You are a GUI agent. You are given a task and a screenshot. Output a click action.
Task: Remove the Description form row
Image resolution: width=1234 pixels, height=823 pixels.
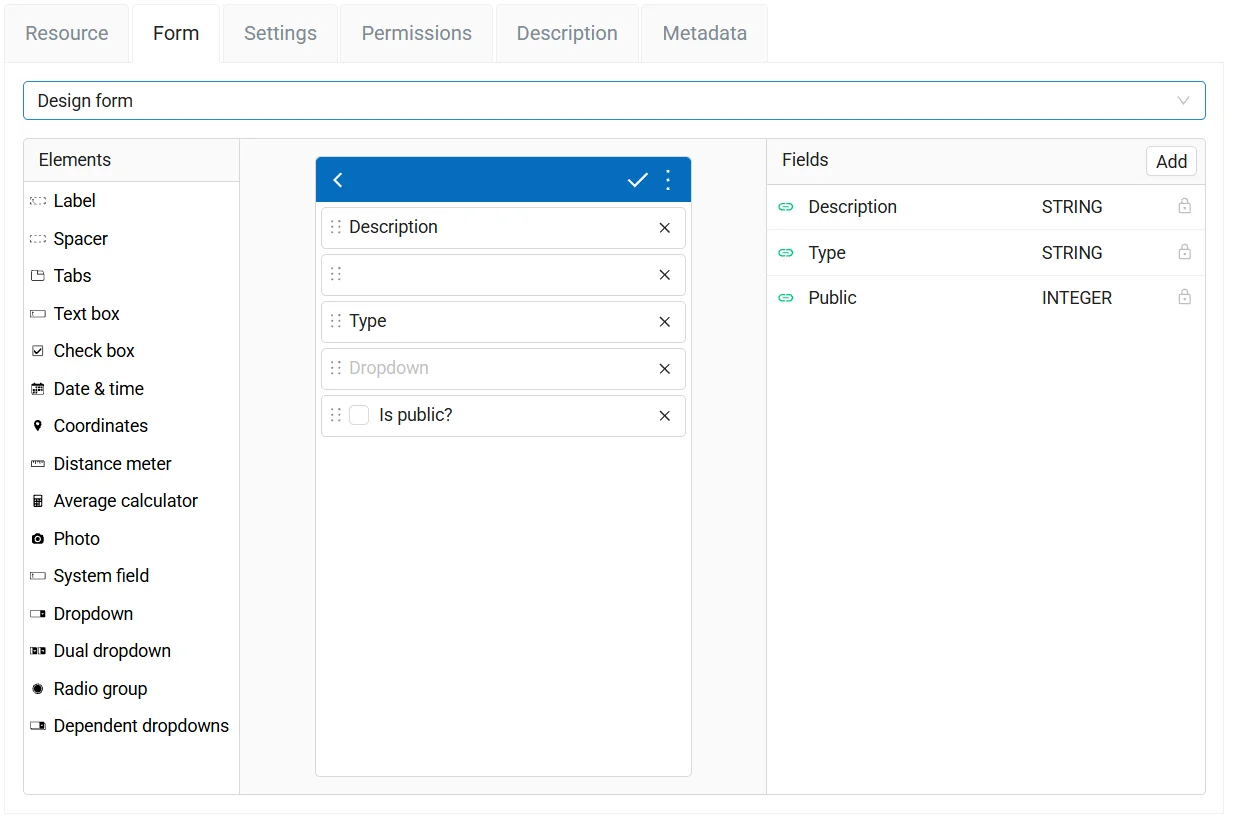665,228
